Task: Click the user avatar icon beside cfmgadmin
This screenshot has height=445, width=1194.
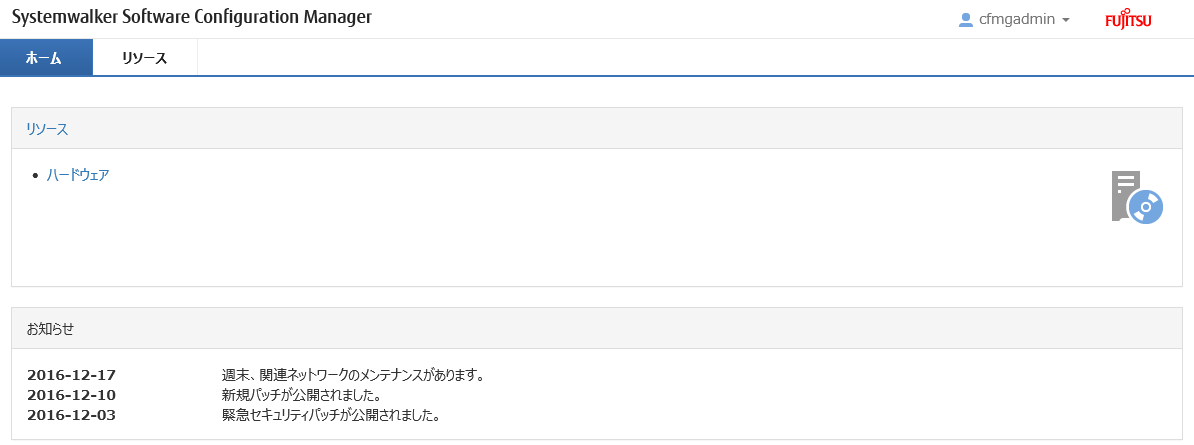Action: [966, 20]
